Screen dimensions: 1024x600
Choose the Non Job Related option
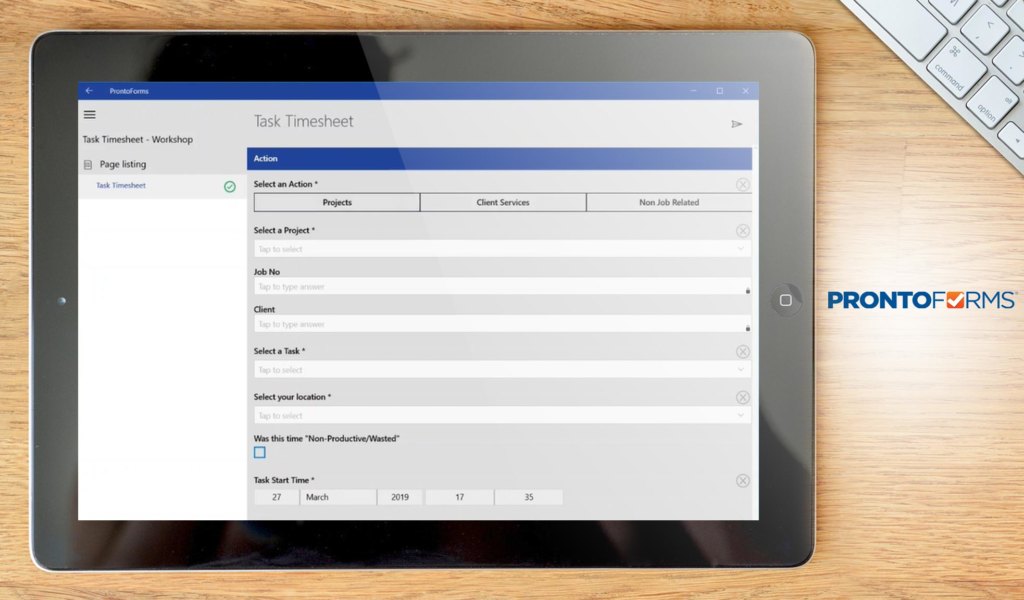click(668, 202)
